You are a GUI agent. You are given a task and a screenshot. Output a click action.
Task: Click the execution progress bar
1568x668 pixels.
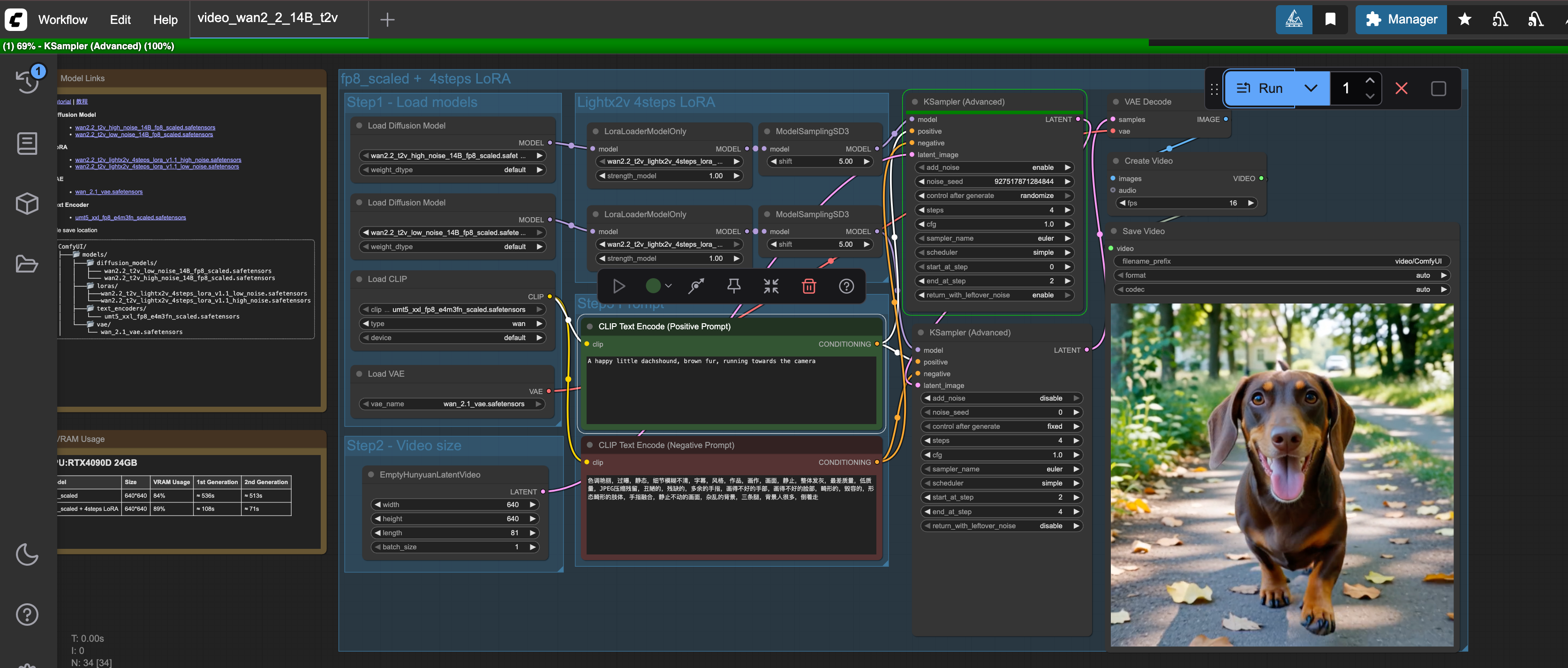(x=784, y=46)
